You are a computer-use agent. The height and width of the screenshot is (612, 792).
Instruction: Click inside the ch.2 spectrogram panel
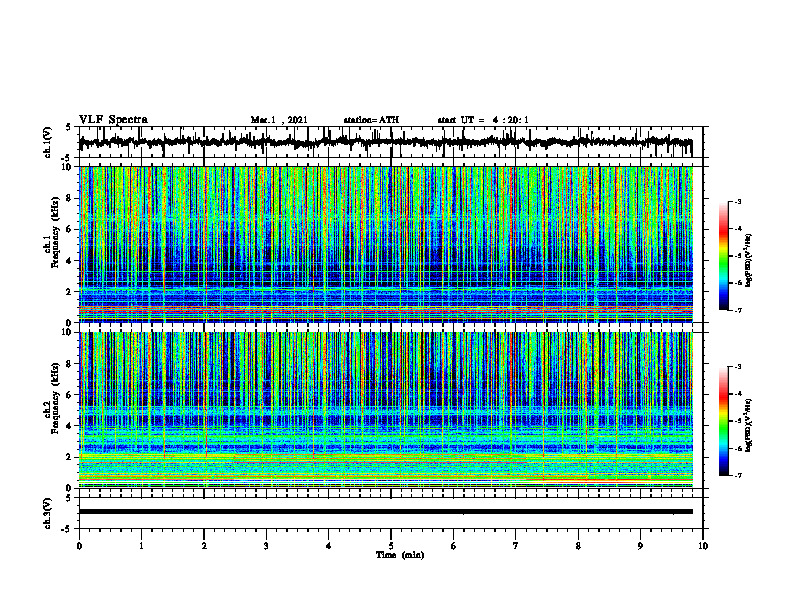click(x=385, y=410)
